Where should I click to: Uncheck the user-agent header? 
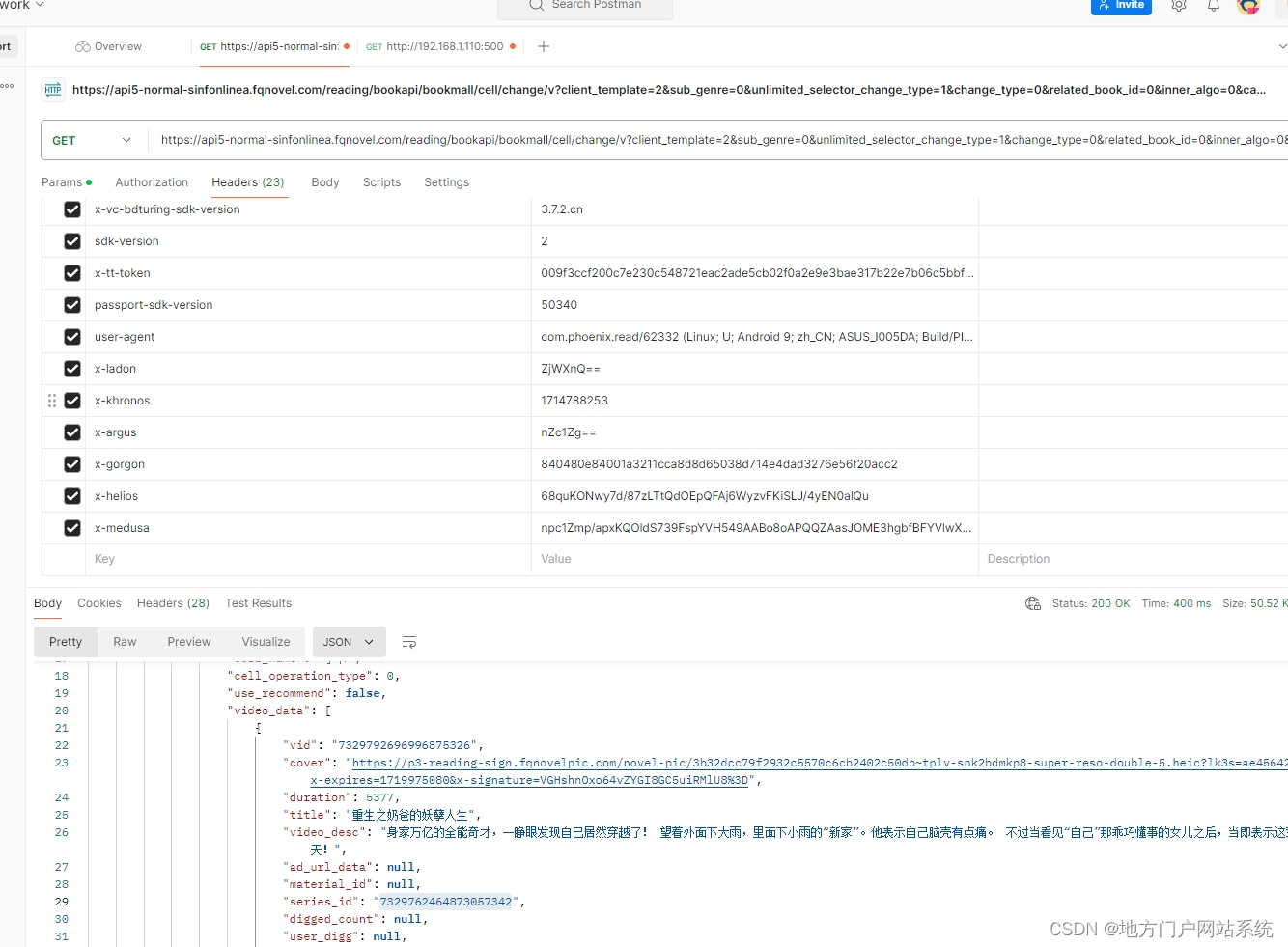coord(72,337)
